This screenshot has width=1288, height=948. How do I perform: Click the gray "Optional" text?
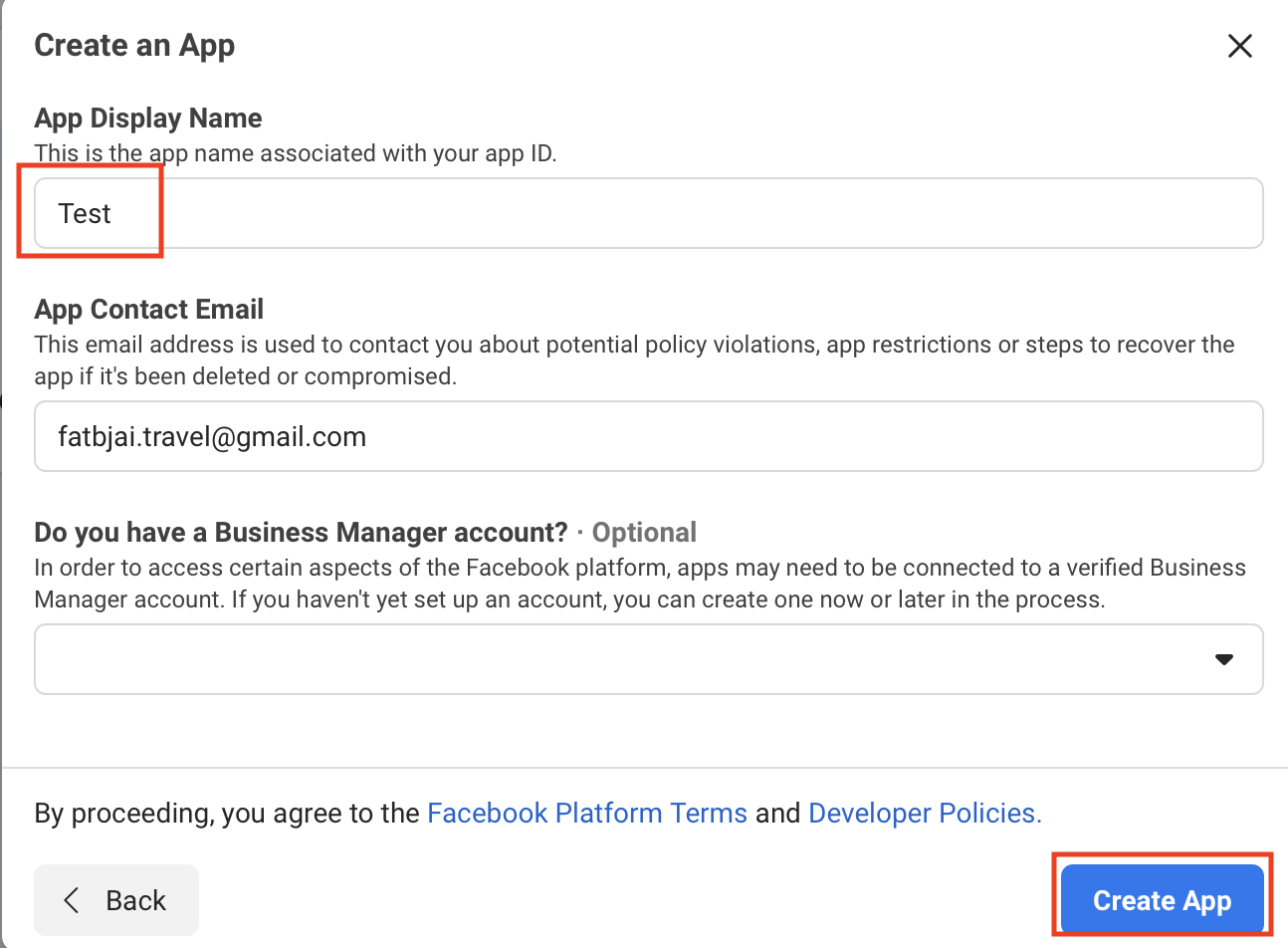[x=644, y=532]
